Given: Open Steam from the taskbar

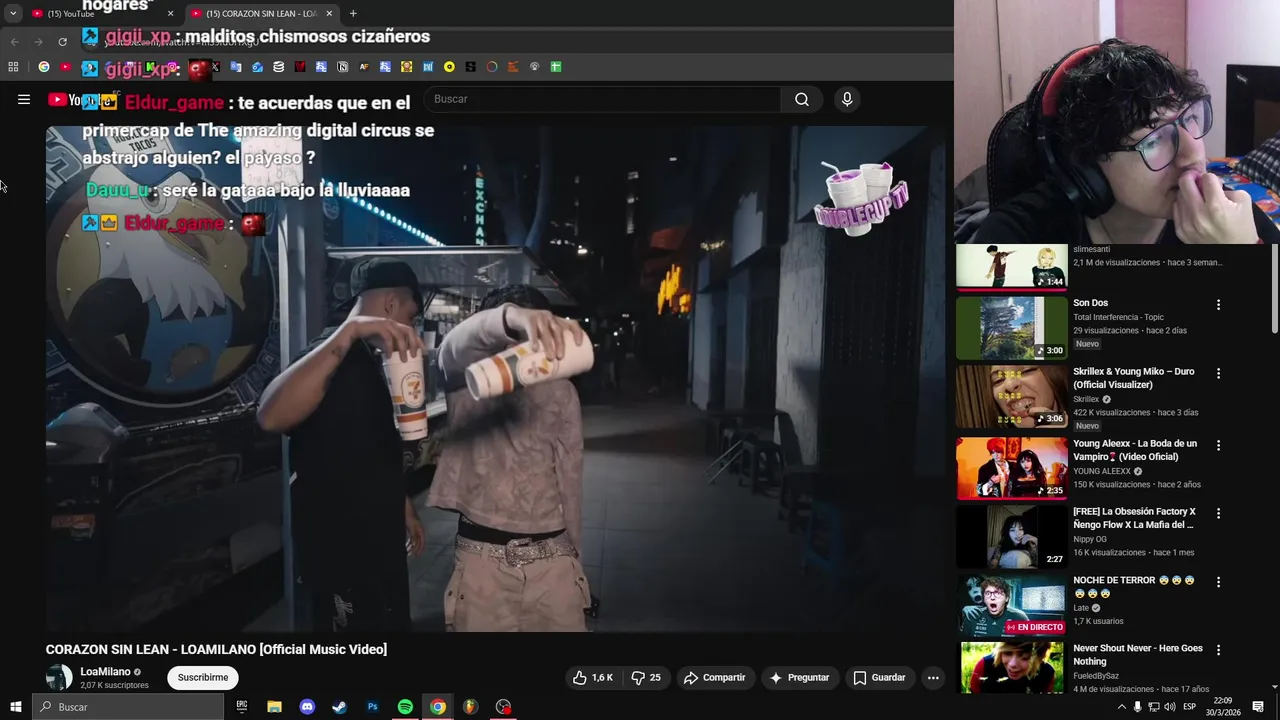Looking at the screenshot, I should tap(340, 707).
